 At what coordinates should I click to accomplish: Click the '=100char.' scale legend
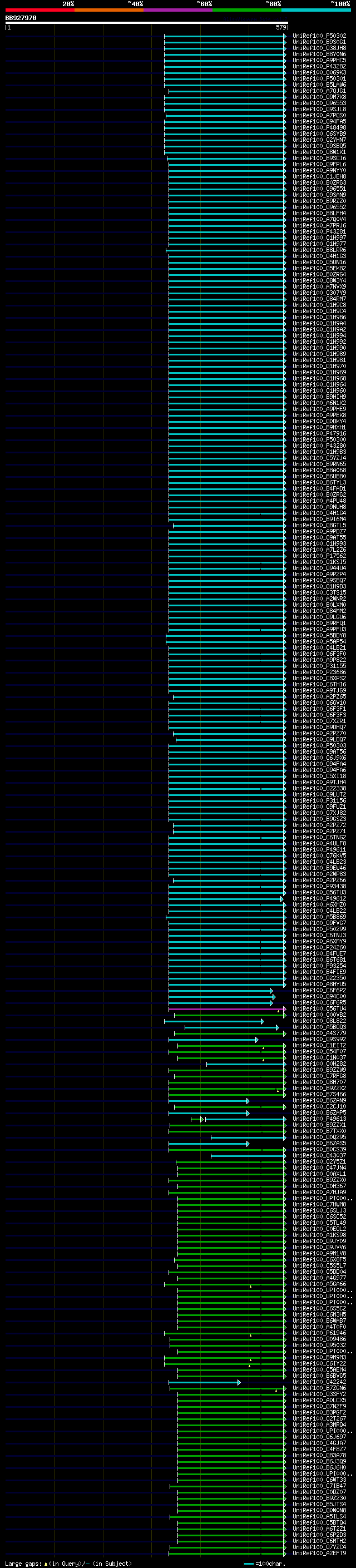pyautogui.click(x=265, y=1563)
